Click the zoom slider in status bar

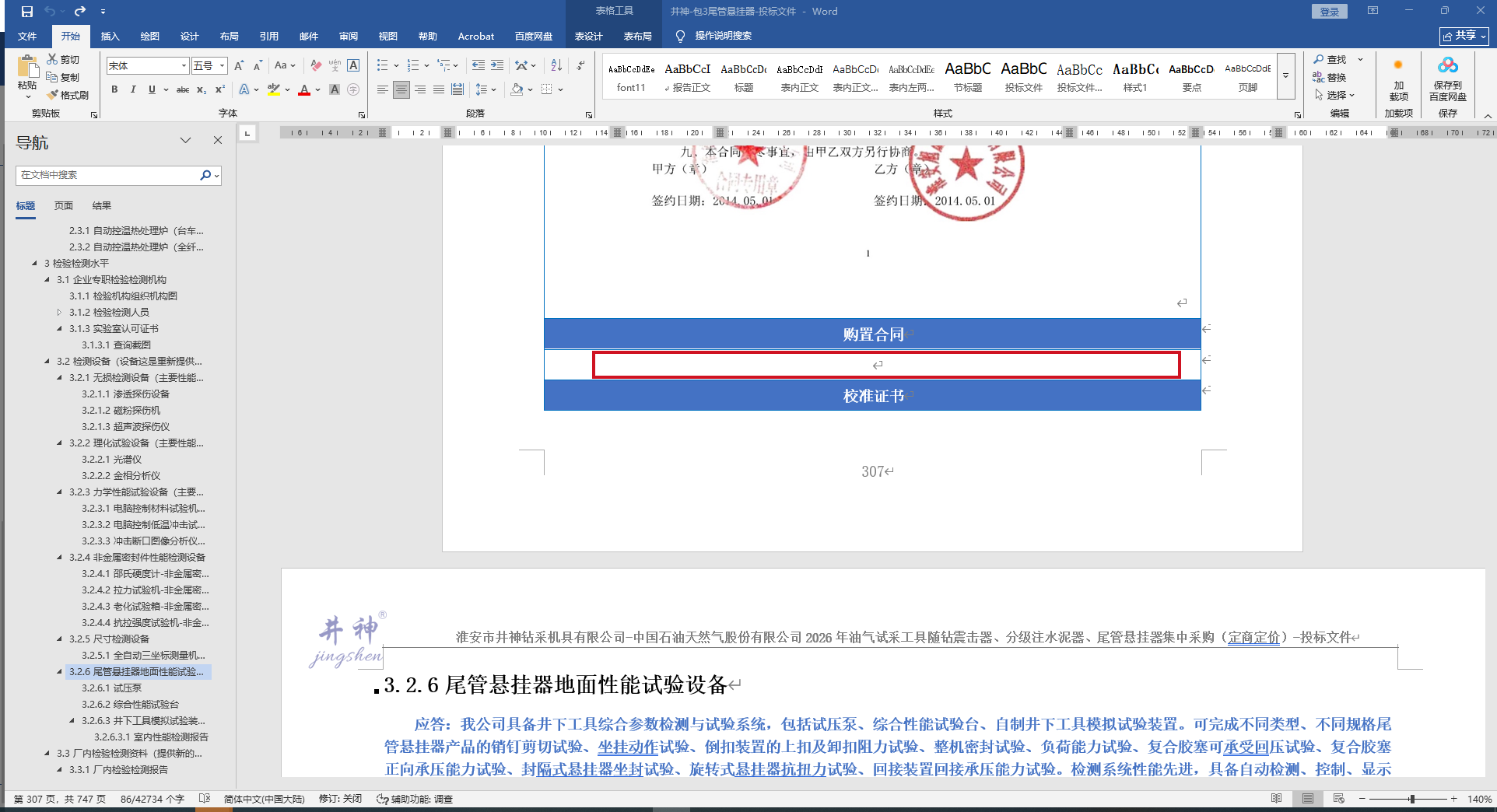click(1411, 799)
